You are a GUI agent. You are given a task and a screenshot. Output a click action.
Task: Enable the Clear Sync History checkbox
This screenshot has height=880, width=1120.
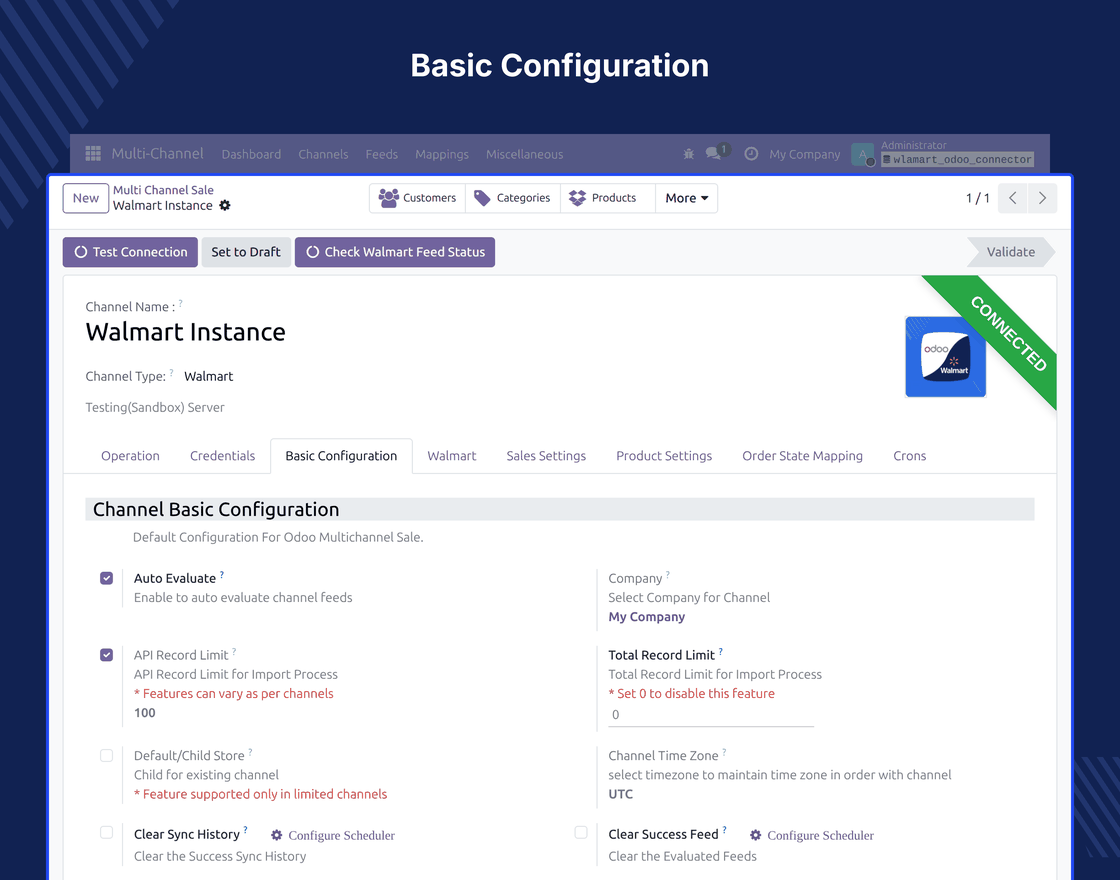[x=106, y=832]
